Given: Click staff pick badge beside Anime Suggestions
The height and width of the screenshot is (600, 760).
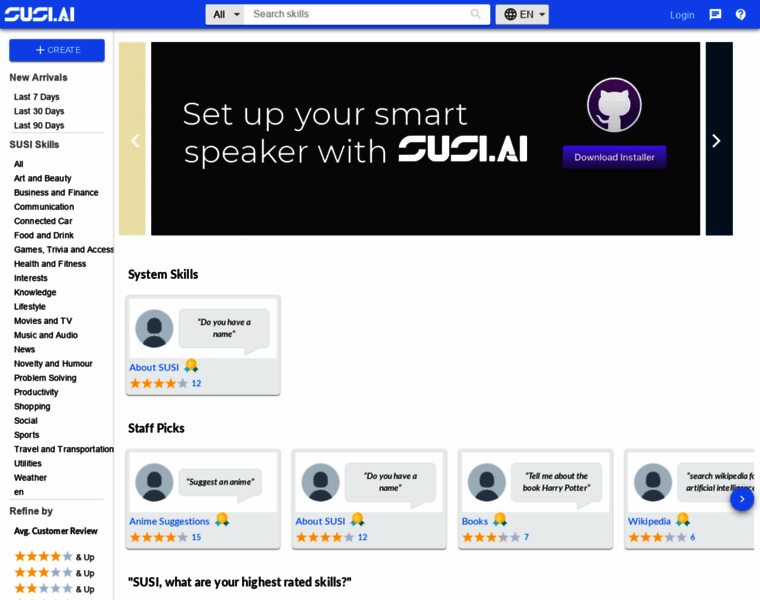Looking at the screenshot, I should pos(222,520).
